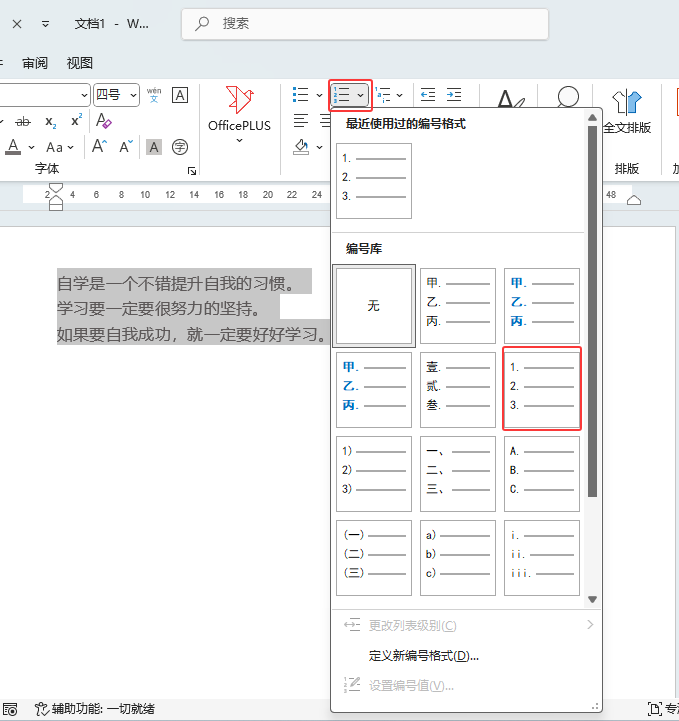The image size is (679, 721).
Task: Select a) b) c) numbering format
Action: pos(458,558)
